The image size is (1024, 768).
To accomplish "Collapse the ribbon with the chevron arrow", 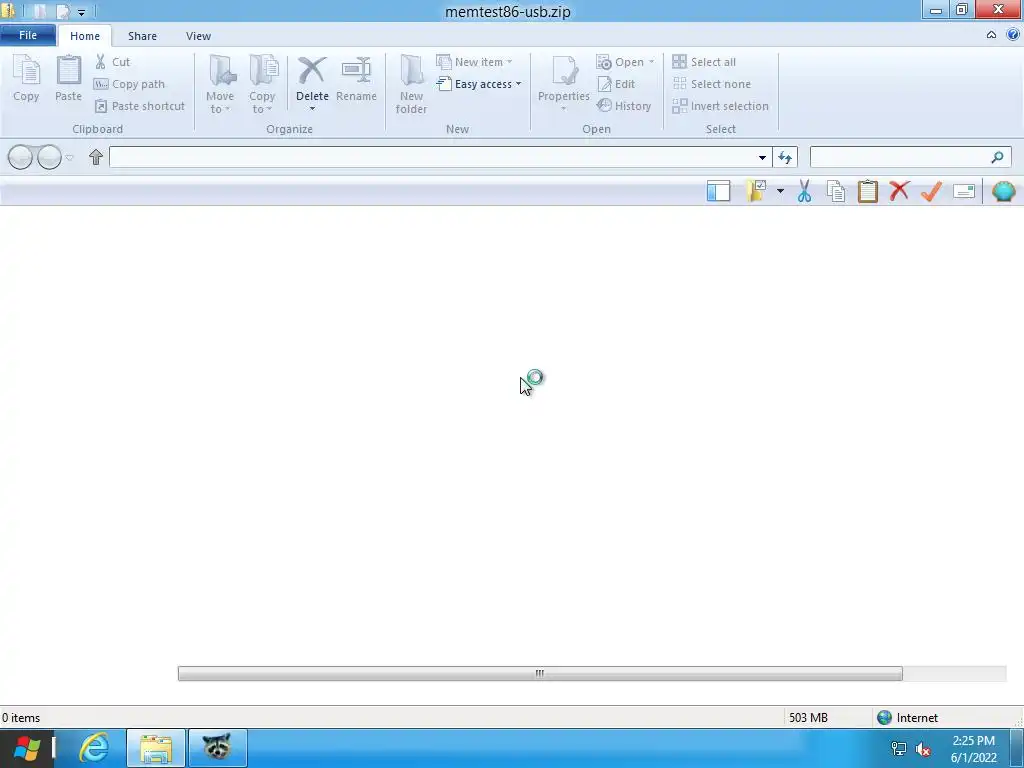I will (x=991, y=35).
